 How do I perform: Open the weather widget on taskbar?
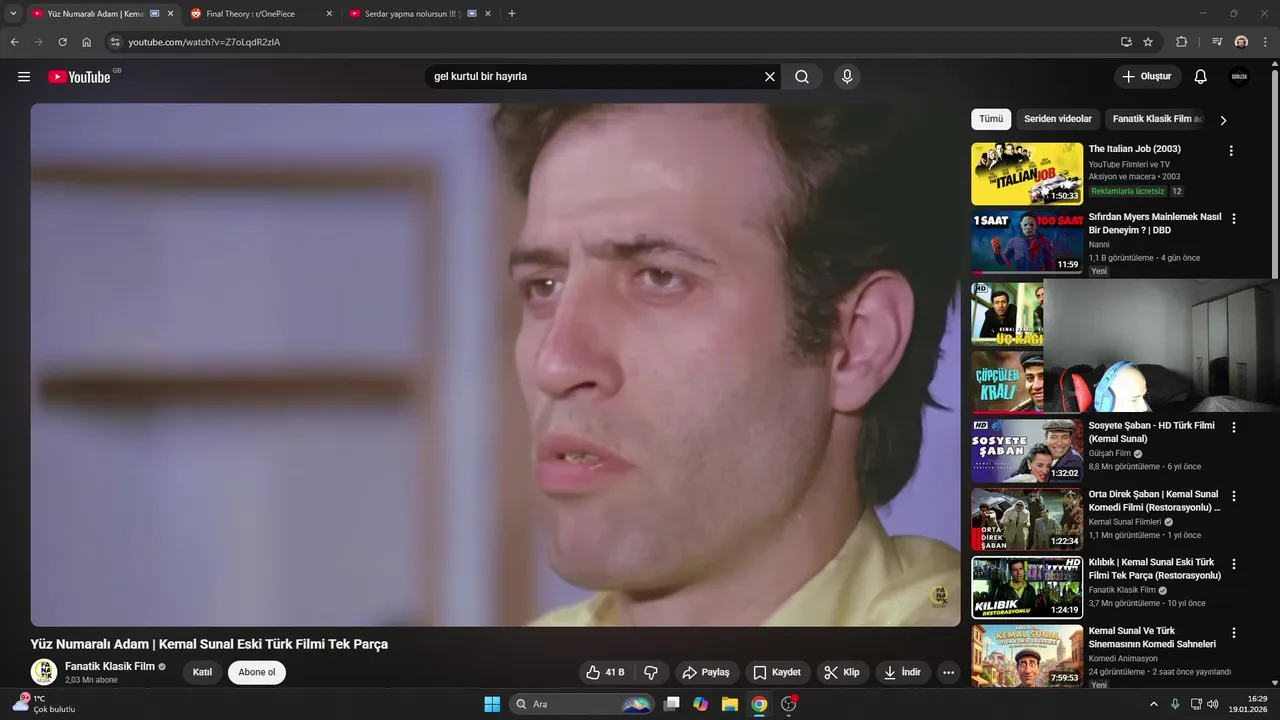click(45, 704)
